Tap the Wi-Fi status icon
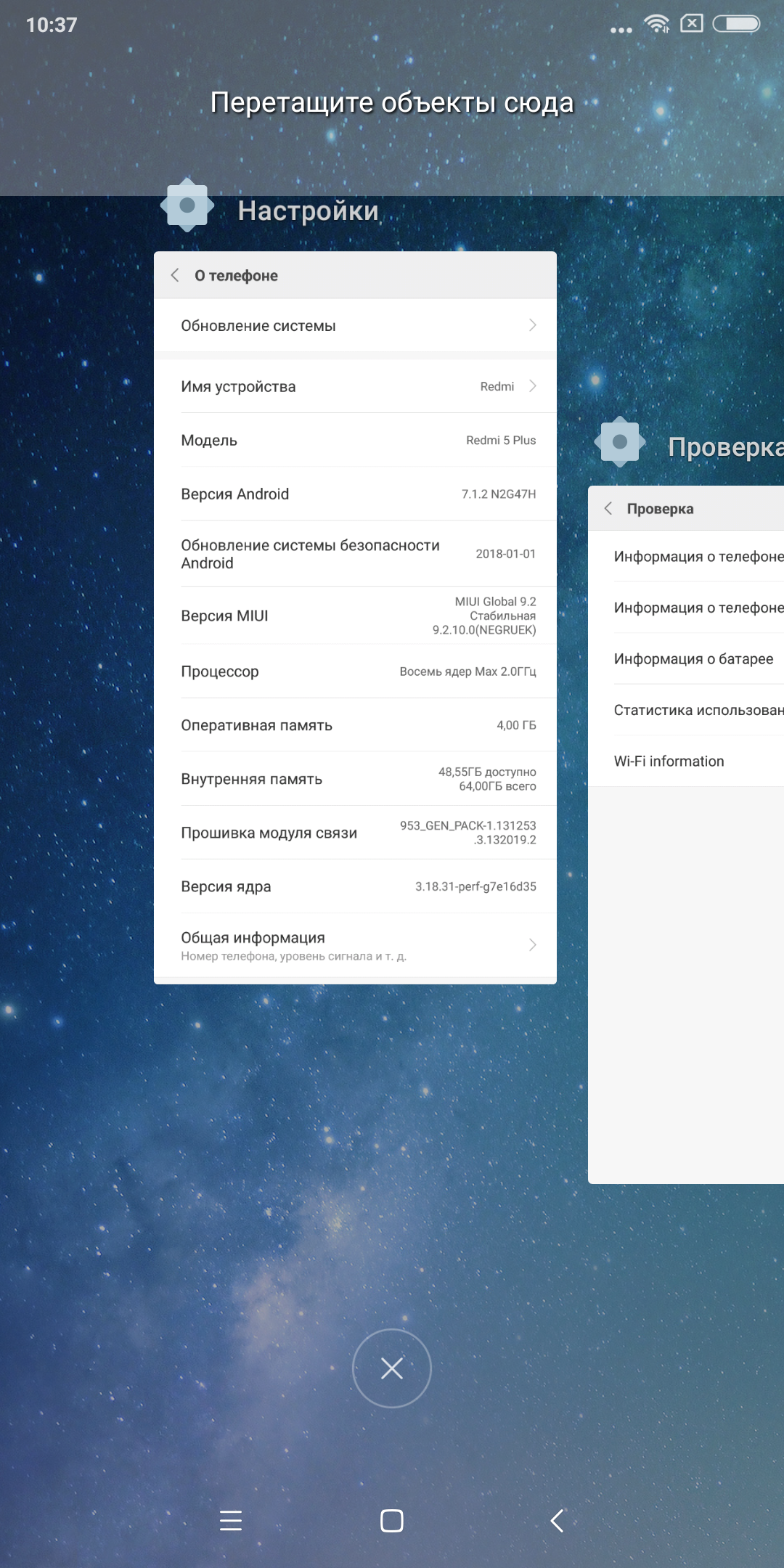784x1568 pixels. [657, 24]
